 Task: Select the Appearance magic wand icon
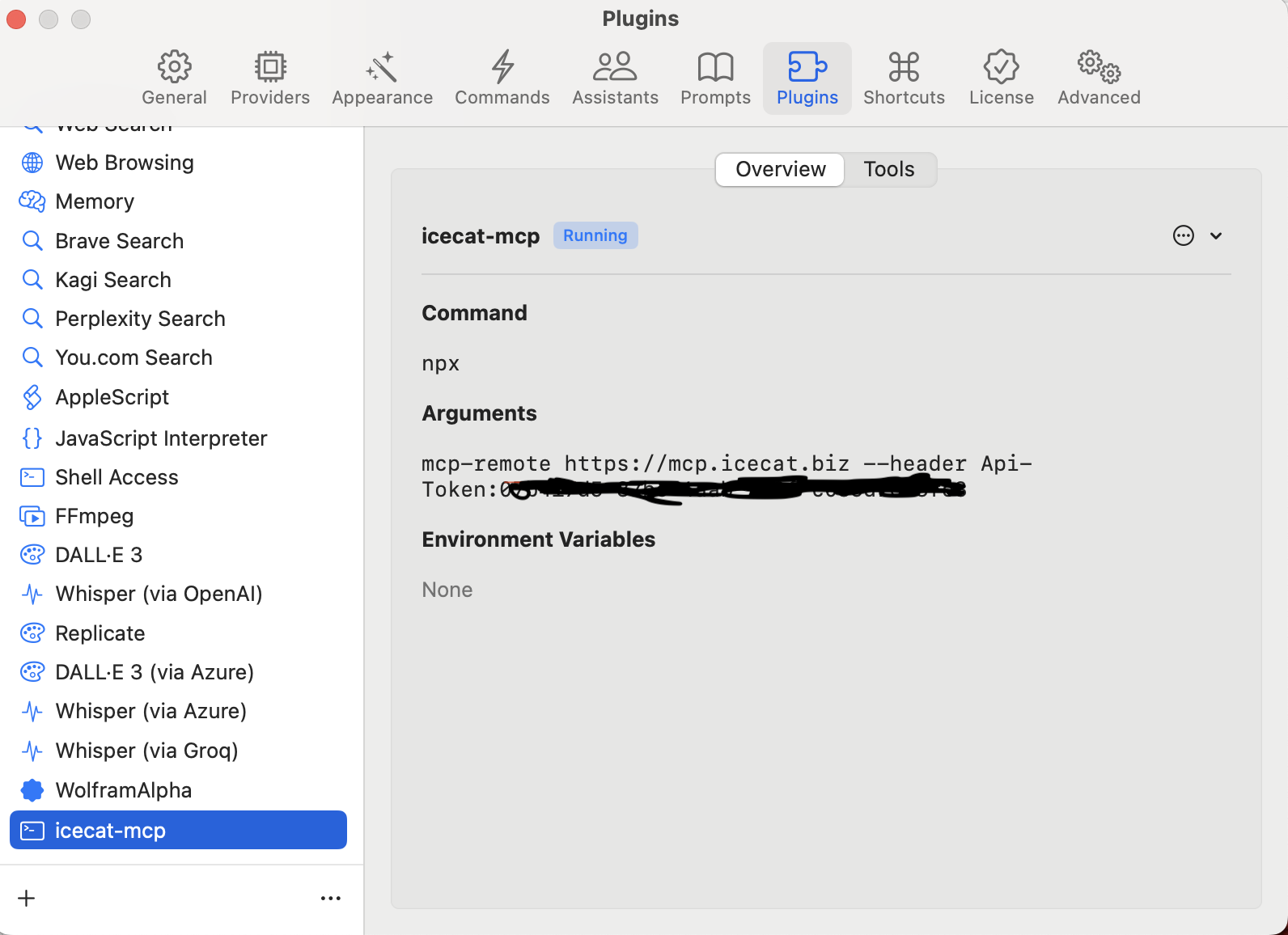(382, 67)
